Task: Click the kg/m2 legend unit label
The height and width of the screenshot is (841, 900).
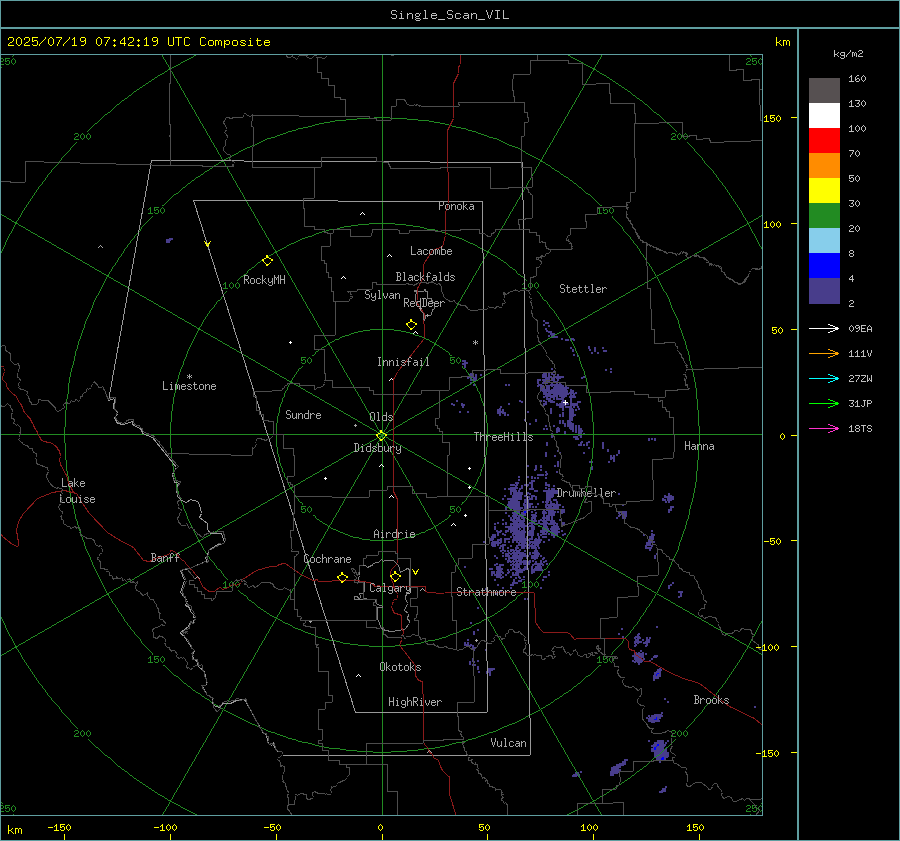Action: [x=848, y=54]
